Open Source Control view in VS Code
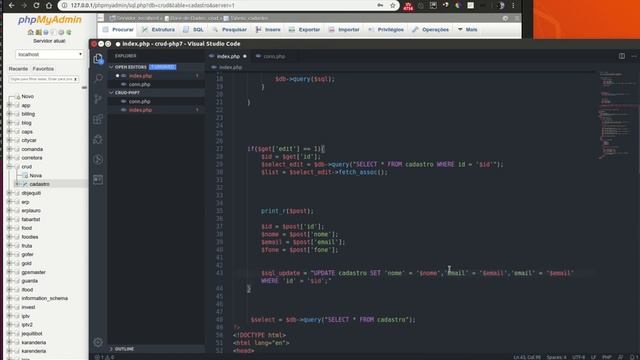 [x=98, y=99]
